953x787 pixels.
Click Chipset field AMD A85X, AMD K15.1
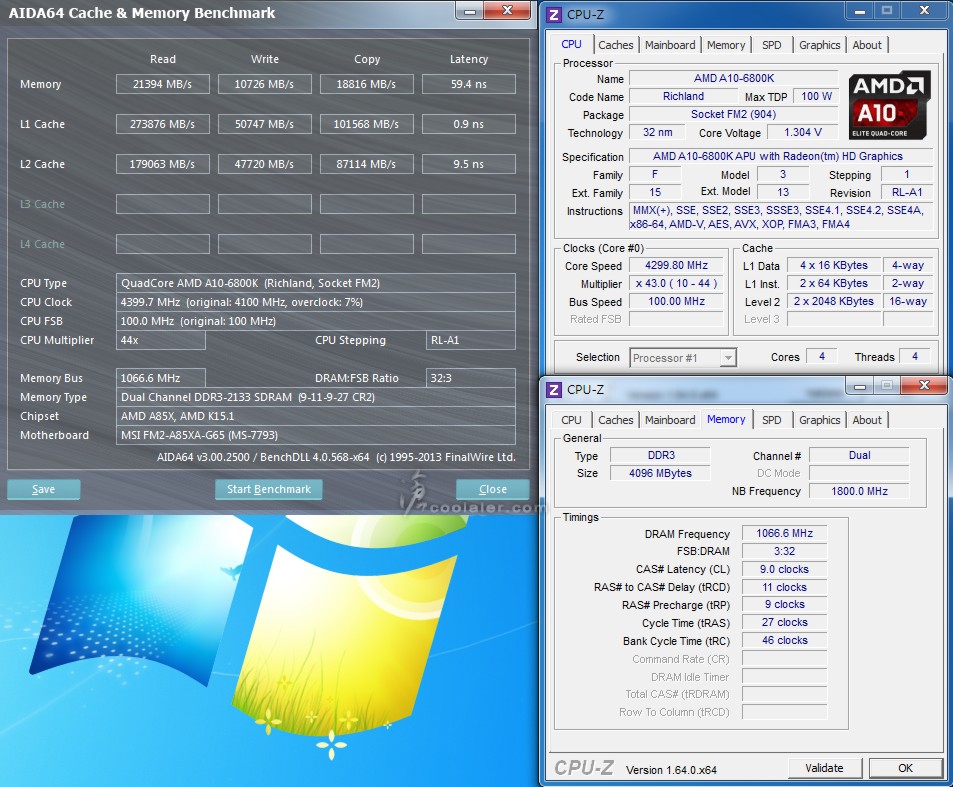[x=315, y=416]
